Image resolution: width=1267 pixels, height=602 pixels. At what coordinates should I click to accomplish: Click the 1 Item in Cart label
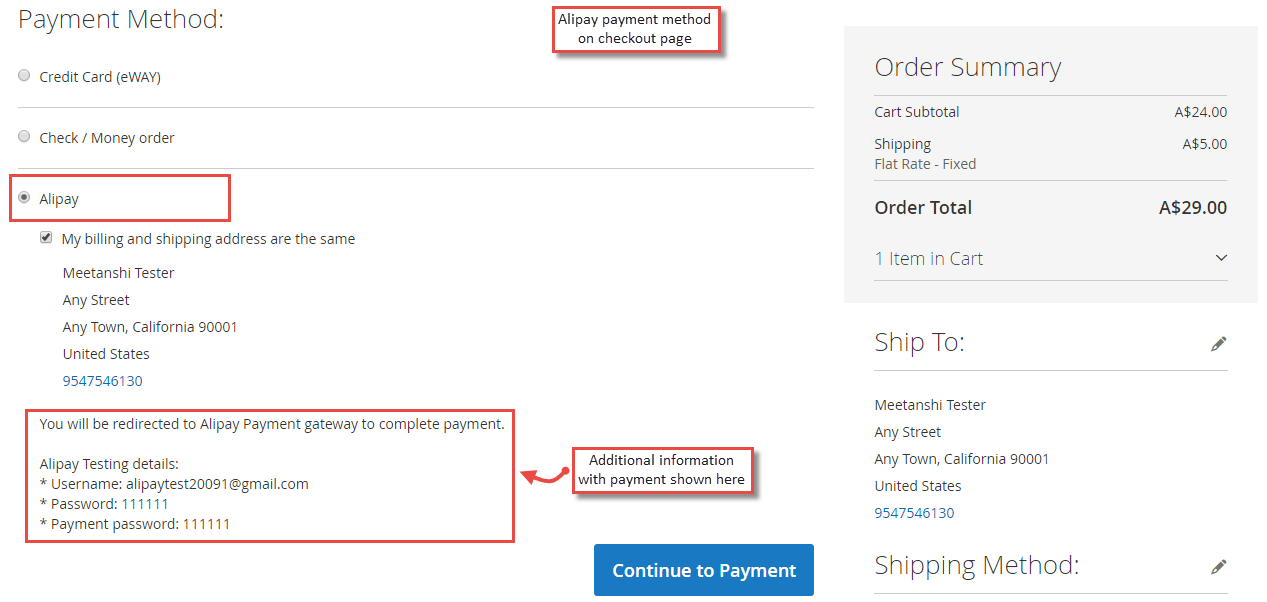(928, 258)
